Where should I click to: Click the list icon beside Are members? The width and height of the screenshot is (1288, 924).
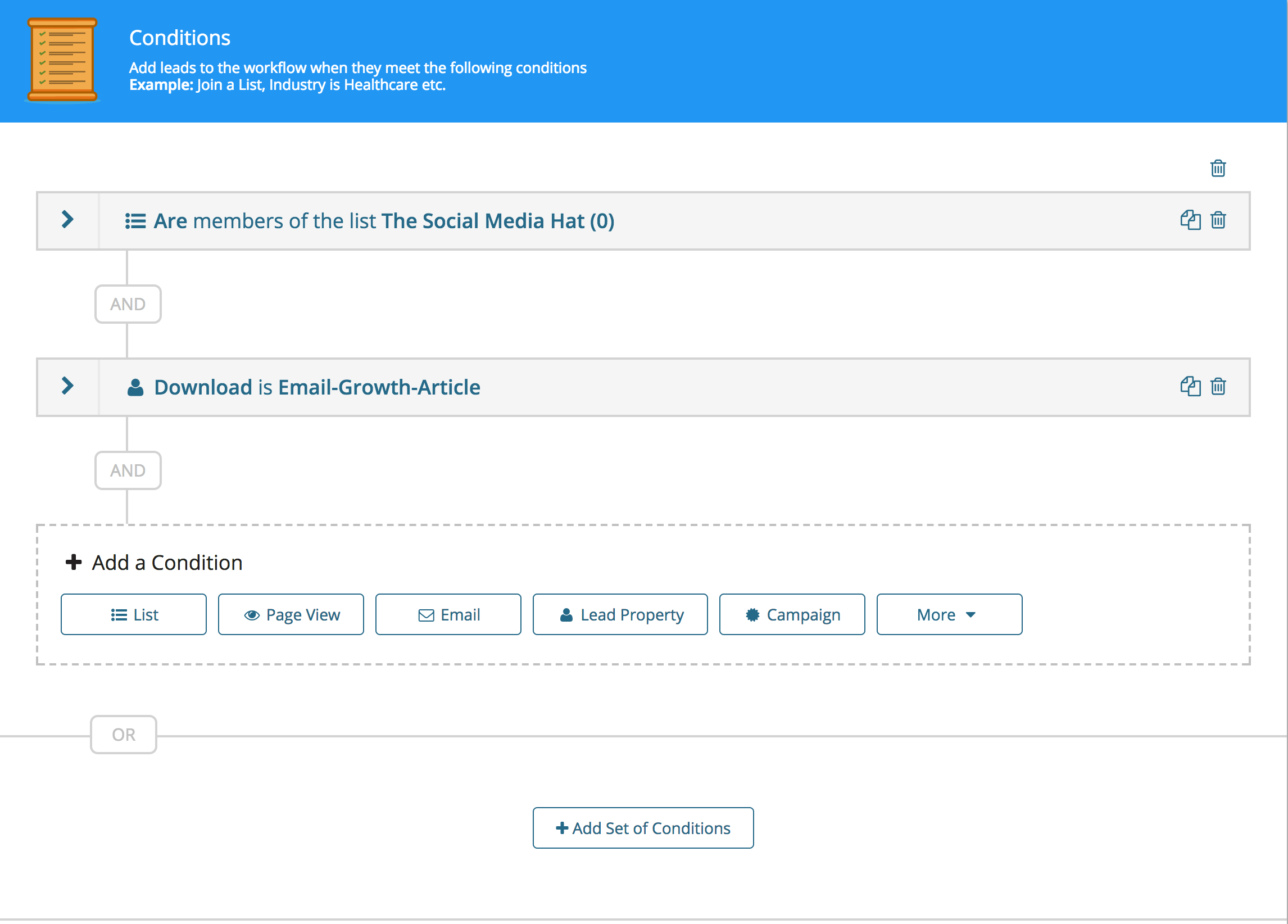[135, 221]
